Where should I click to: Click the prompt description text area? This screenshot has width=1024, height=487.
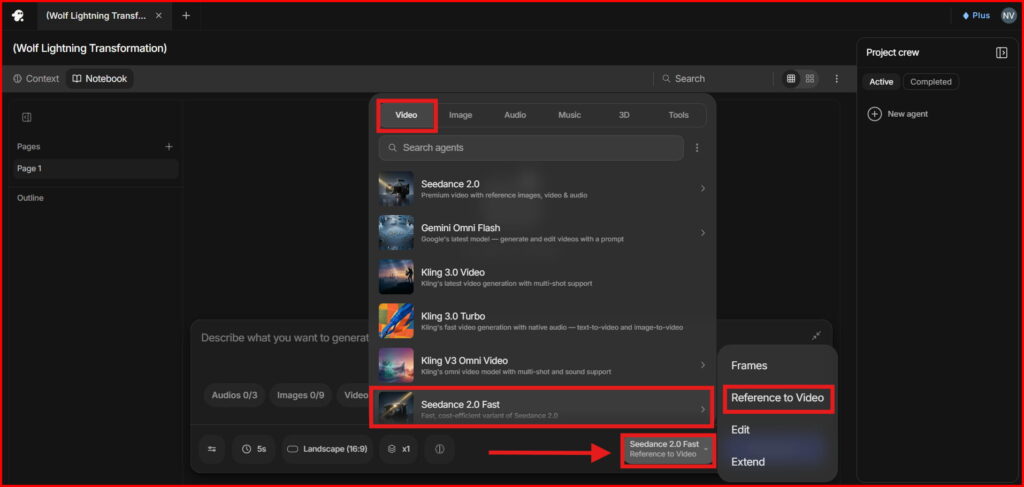coord(285,338)
